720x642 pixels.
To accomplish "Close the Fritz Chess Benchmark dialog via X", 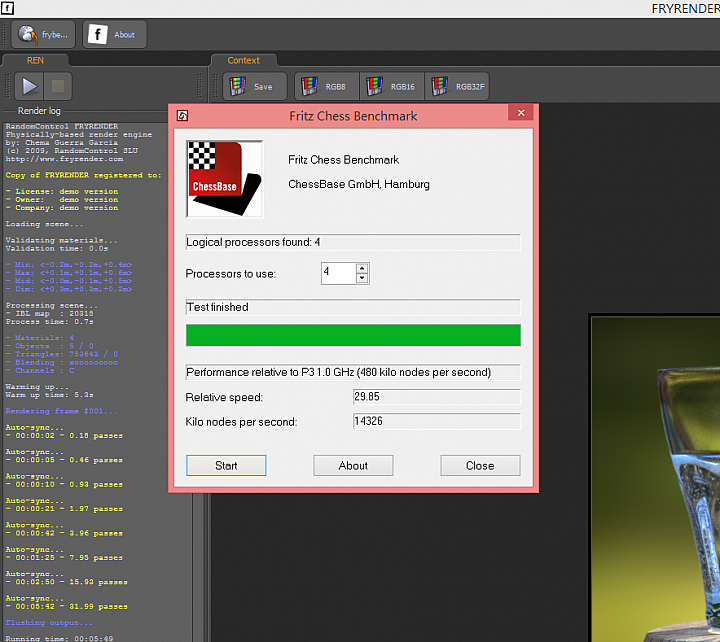I will click(x=521, y=113).
